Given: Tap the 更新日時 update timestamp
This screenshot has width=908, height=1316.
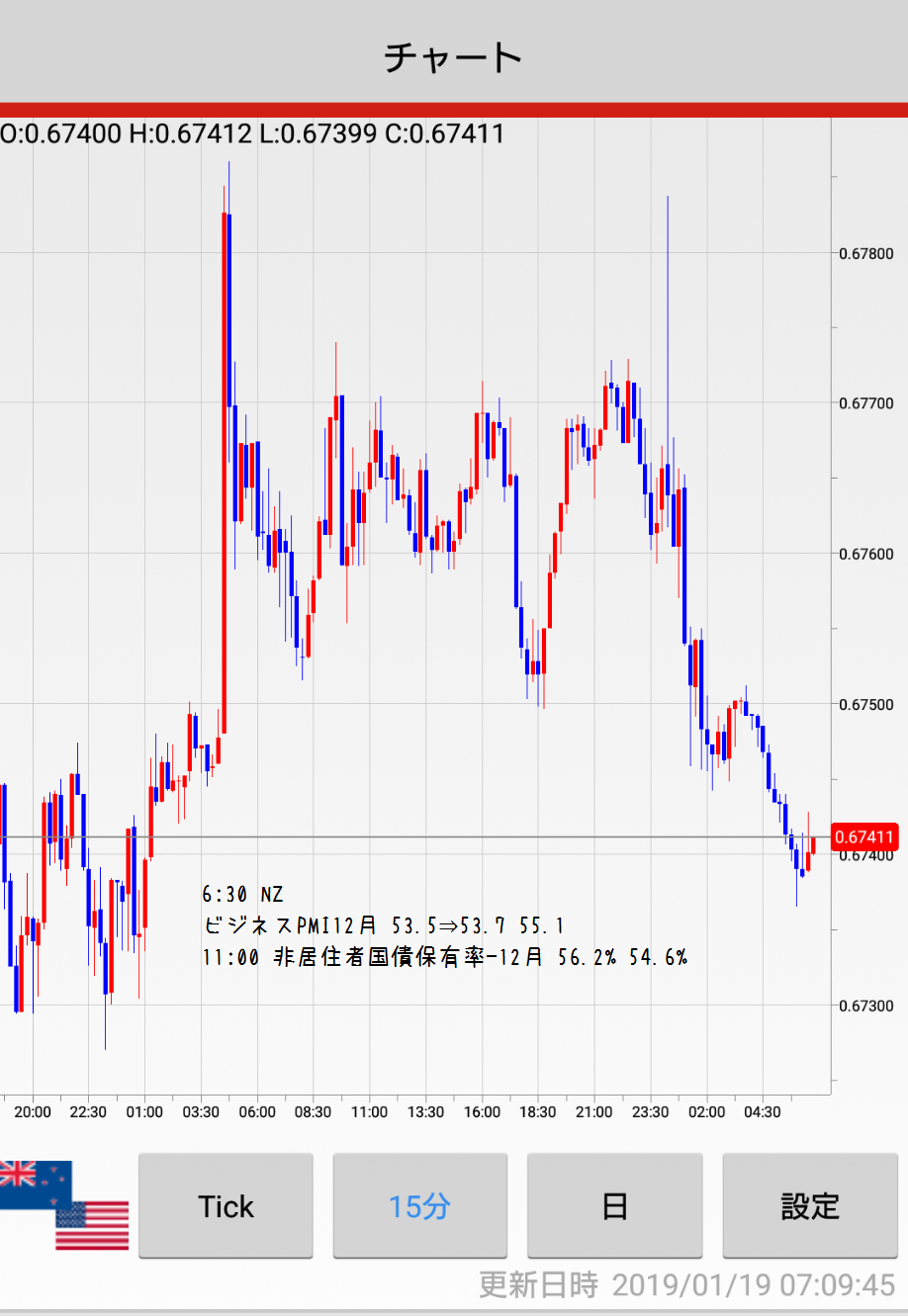Looking at the screenshot, I should [686, 1284].
